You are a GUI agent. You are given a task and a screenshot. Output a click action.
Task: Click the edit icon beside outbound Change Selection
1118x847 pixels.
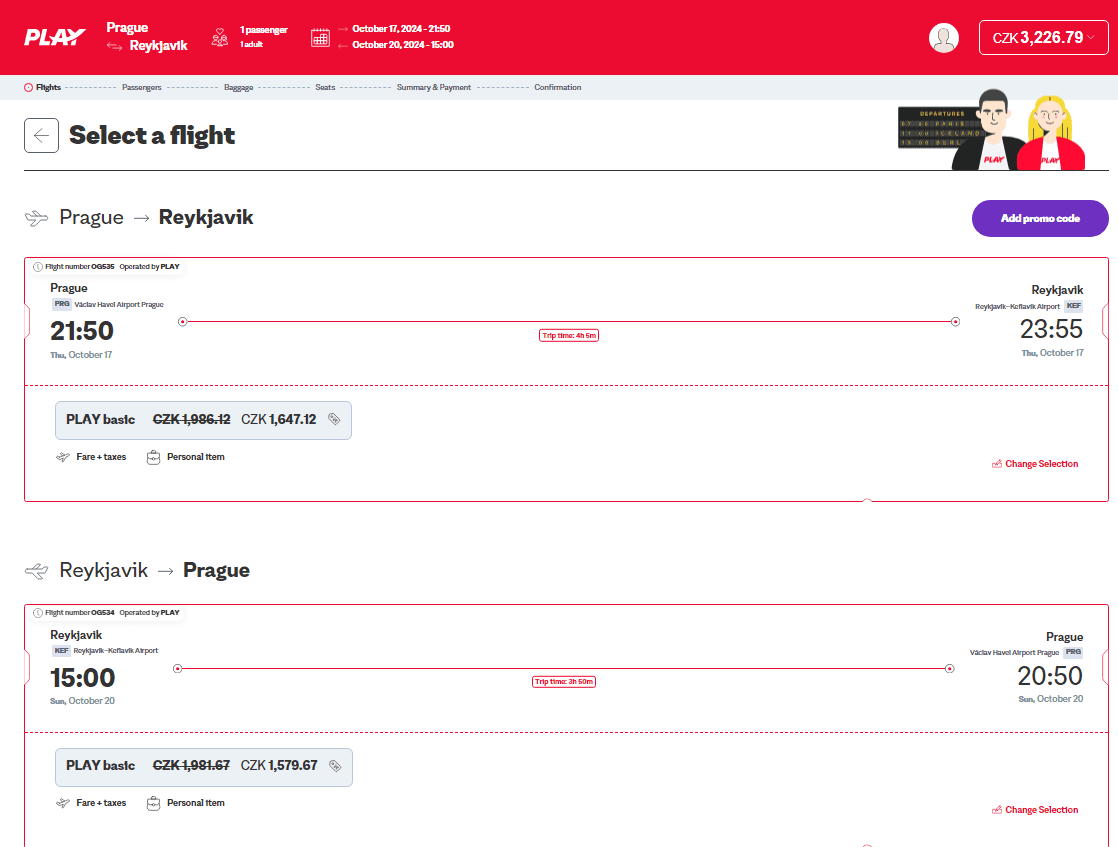997,464
